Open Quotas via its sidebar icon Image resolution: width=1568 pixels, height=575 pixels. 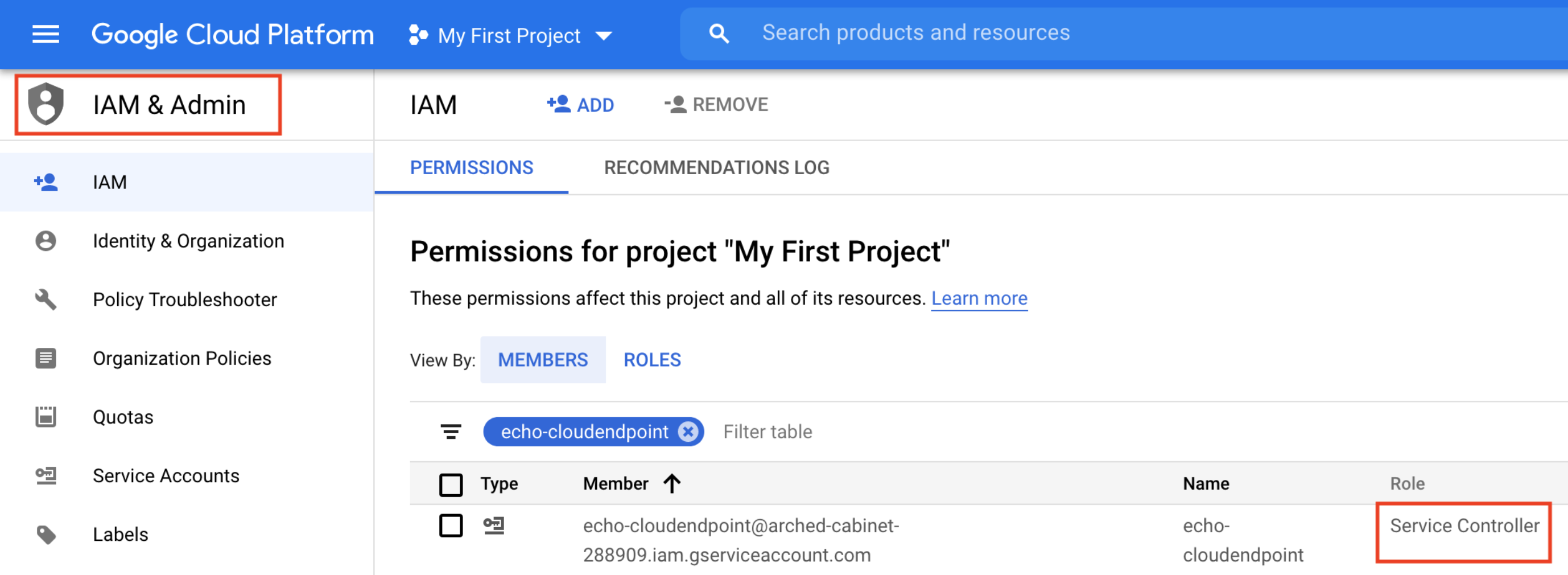point(46,417)
